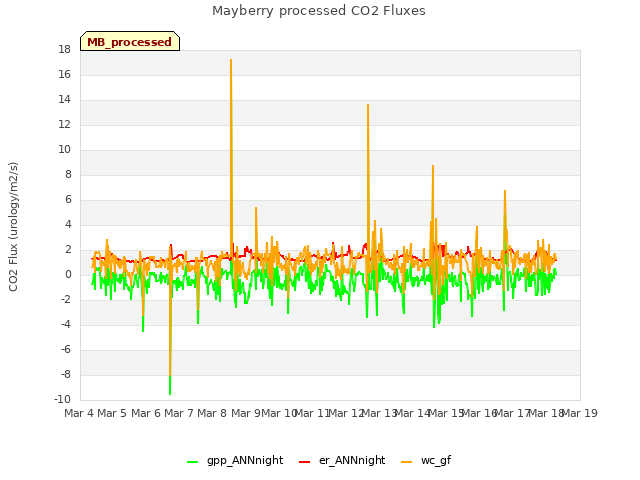
Task: Click the green gpp_ANNnight legend swatch
Action: click(192, 461)
